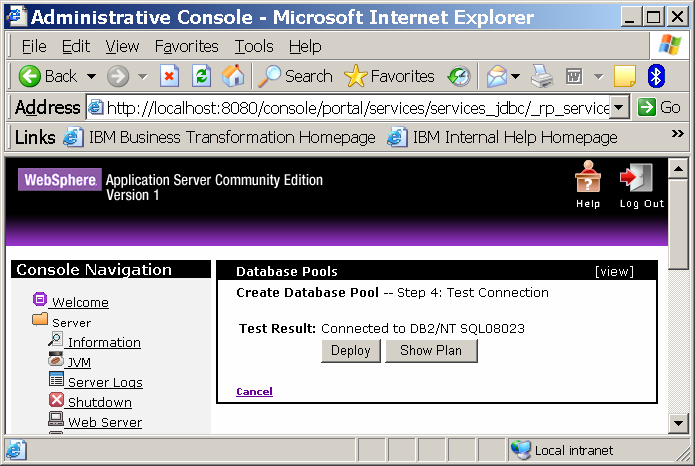Open the WebSphere Help icon
The width and height of the screenshot is (695, 466).
588,180
